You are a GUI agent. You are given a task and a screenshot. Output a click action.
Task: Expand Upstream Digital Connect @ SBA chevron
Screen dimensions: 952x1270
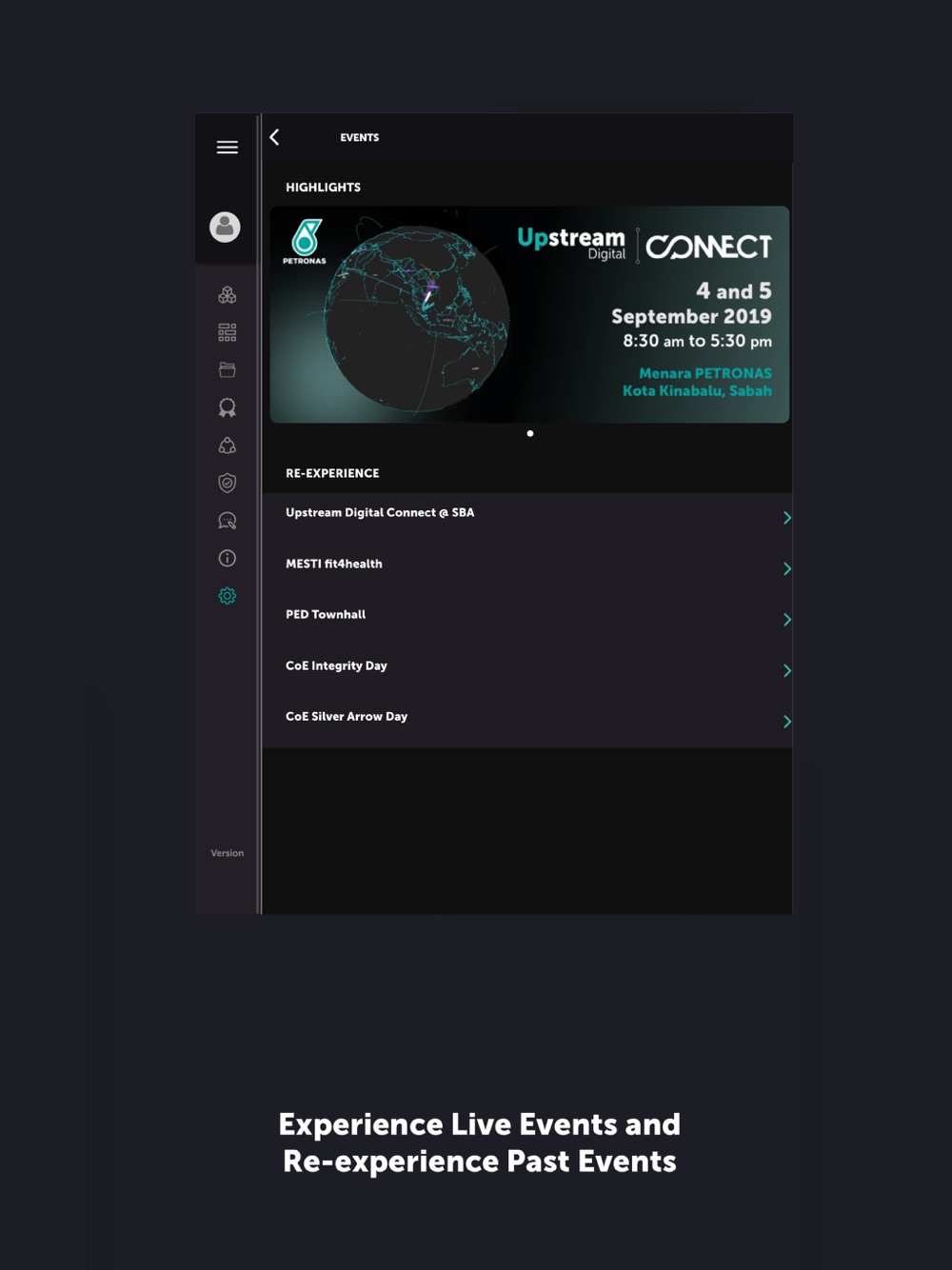tap(786, 518)
